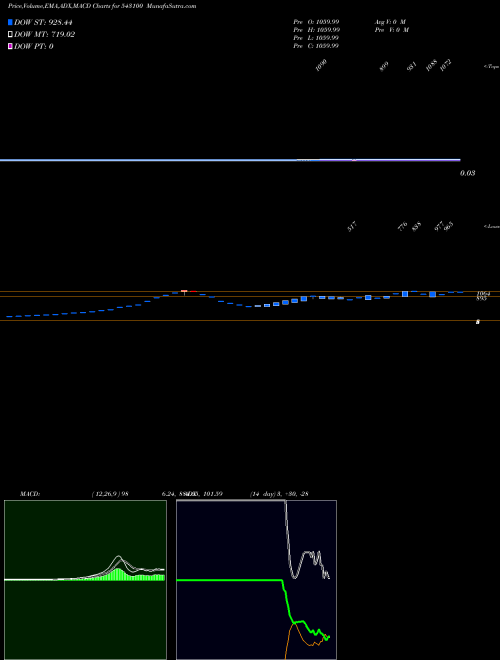Click the MACD indicator chart panel
This screenshot has height=660, width=500.
pos(85,580)
